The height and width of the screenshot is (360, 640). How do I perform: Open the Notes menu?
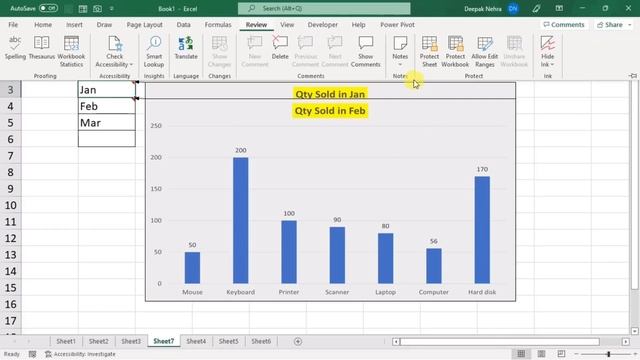[400, 51]
